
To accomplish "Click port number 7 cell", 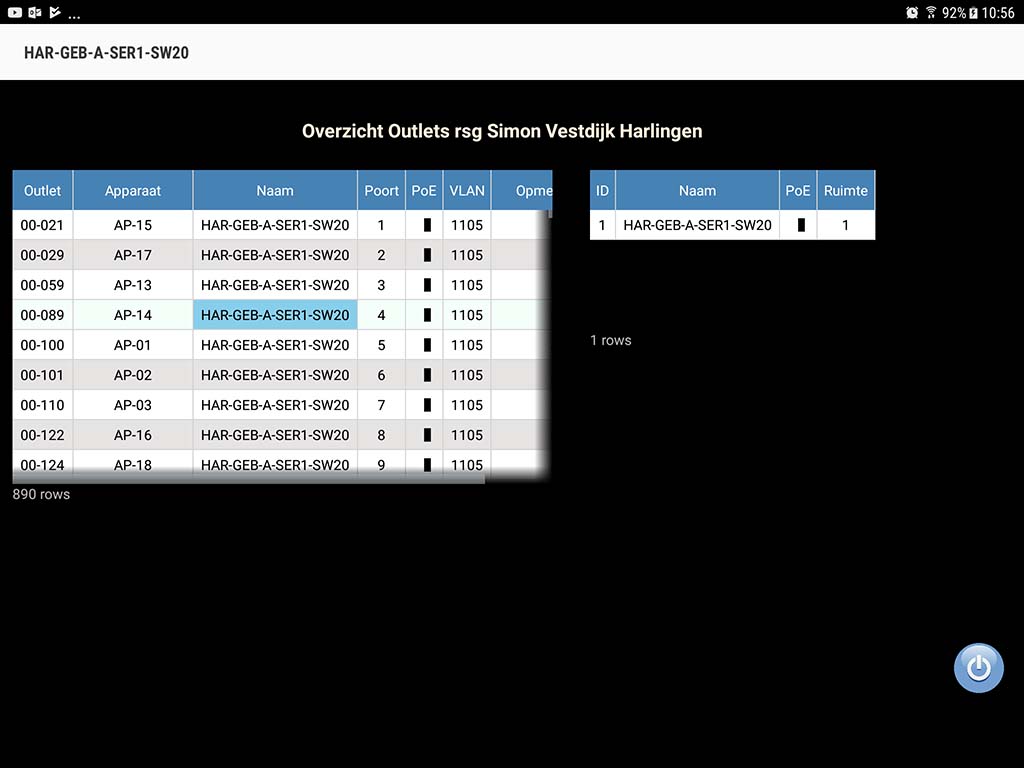I will [x=381, y=406].
